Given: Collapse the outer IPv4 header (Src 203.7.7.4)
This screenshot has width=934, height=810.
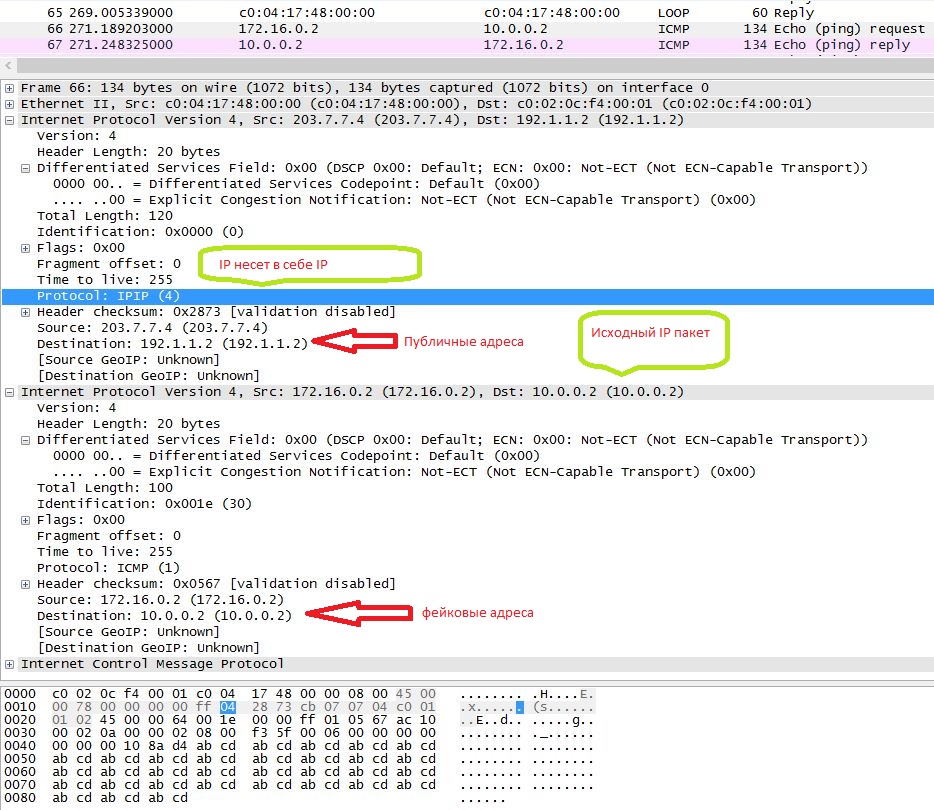Looking at the screenshot, I should [x=10, y=120].
